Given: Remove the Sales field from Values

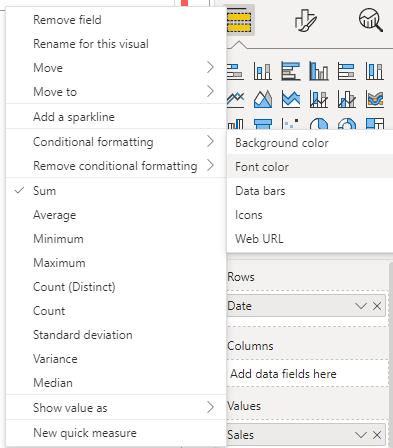Looking at the screenshot, I should coord(377,435).
